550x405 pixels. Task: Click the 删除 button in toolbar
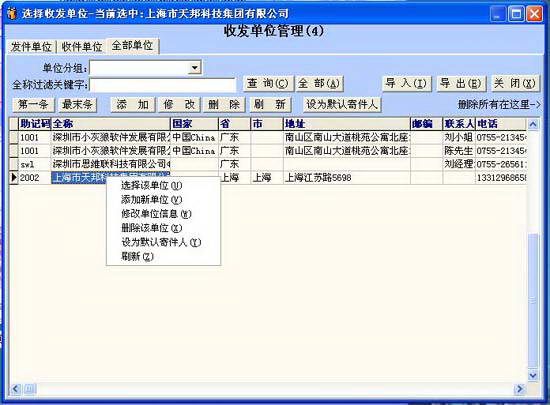point(224,104)
